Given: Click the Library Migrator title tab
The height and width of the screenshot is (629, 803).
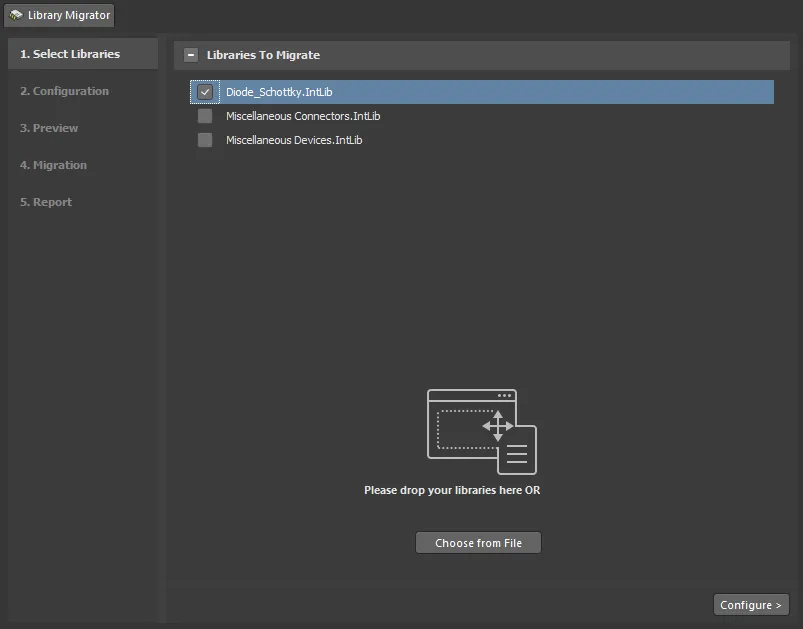Looking at the screenshot, I should pyautogui.click(x=59, y=15).
